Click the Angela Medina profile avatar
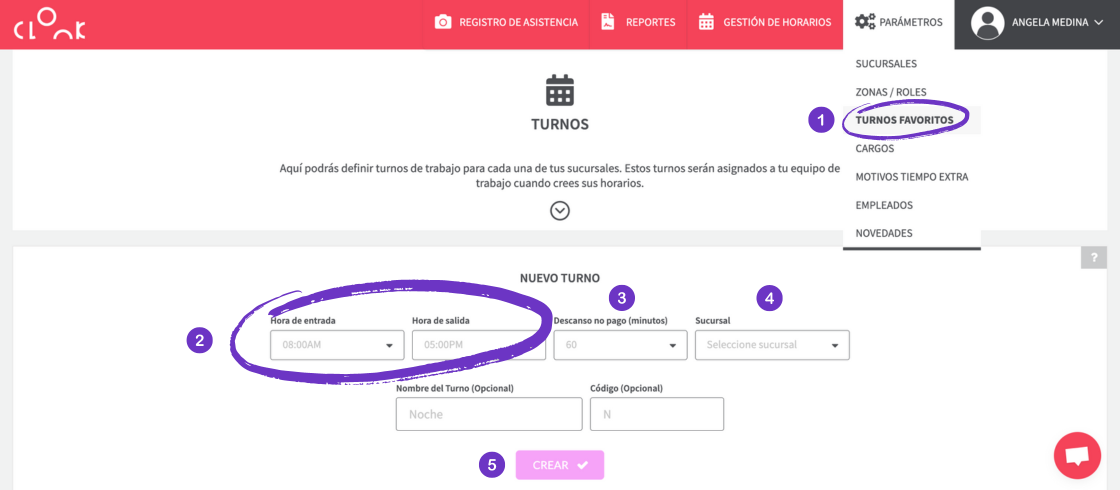Image resolution: width=1120 pixels, height=490 pixels. coord(987,23)
